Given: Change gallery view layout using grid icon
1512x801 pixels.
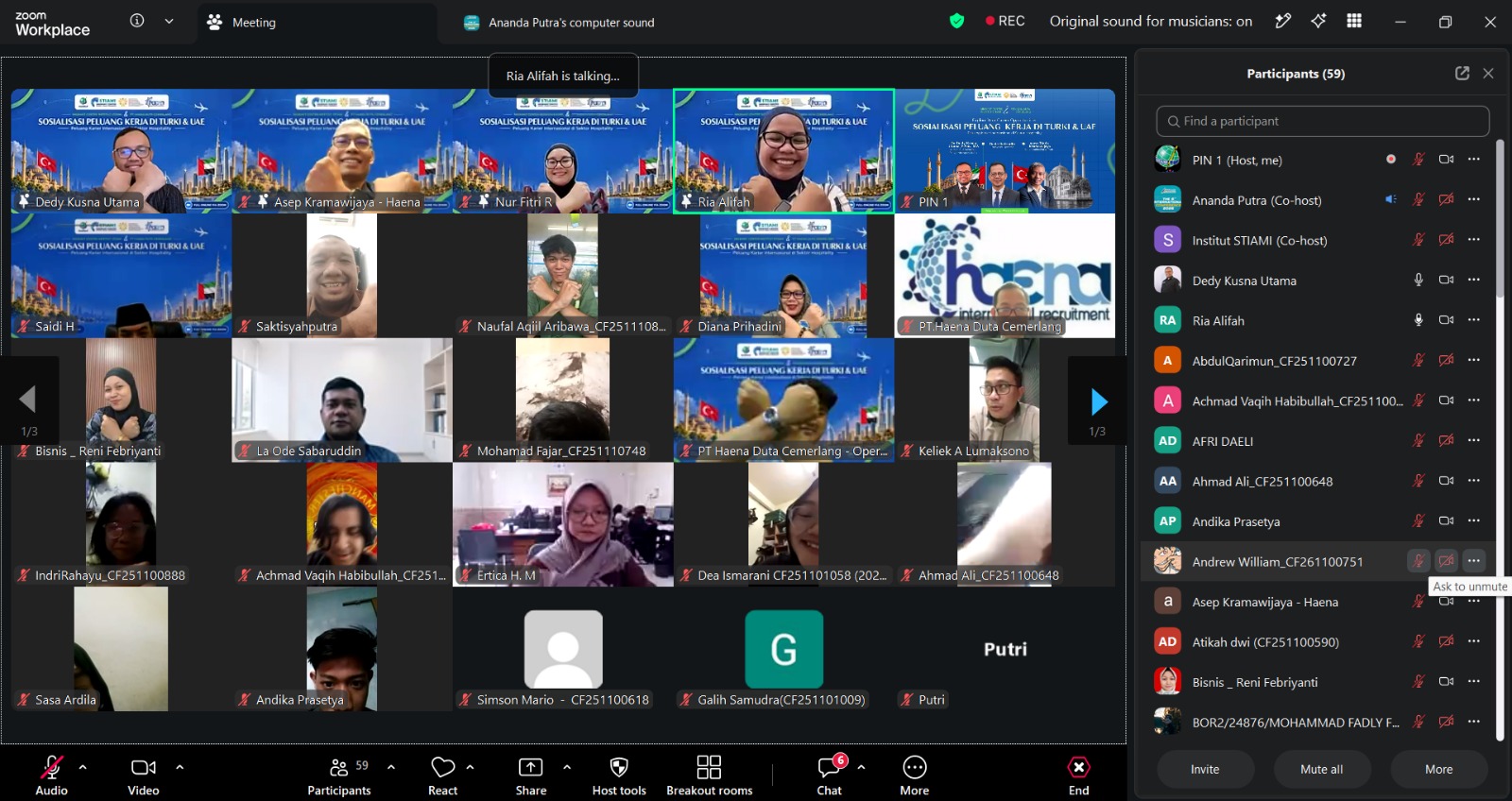Looking at the screenshot, I should (x=1354, y=21).
